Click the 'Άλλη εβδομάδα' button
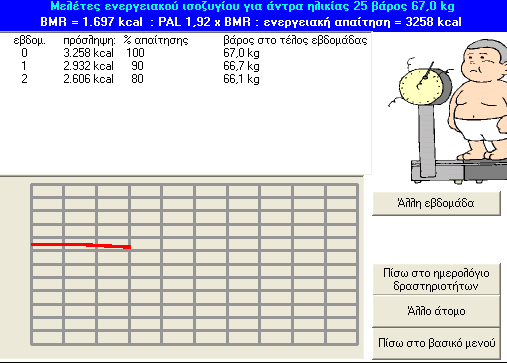 tap(436, 203)
